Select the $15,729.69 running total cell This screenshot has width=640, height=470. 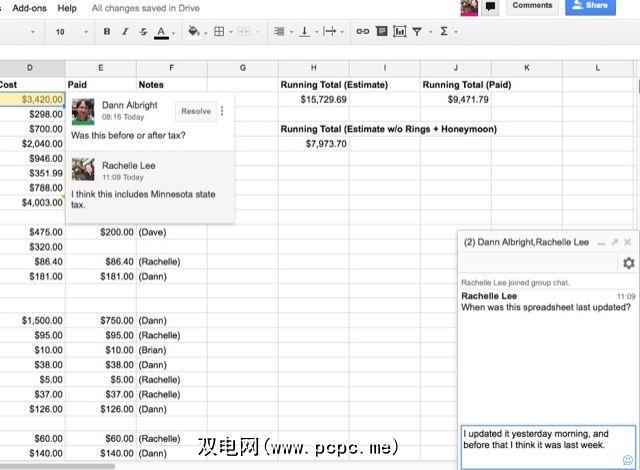(x=313, y=100)
